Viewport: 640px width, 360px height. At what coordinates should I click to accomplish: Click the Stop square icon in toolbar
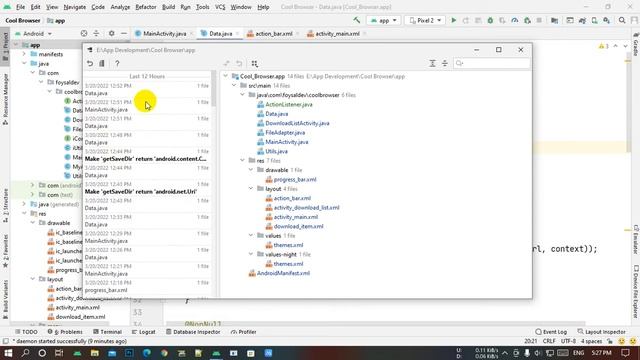pyautogui.click(x=539, y=20)
